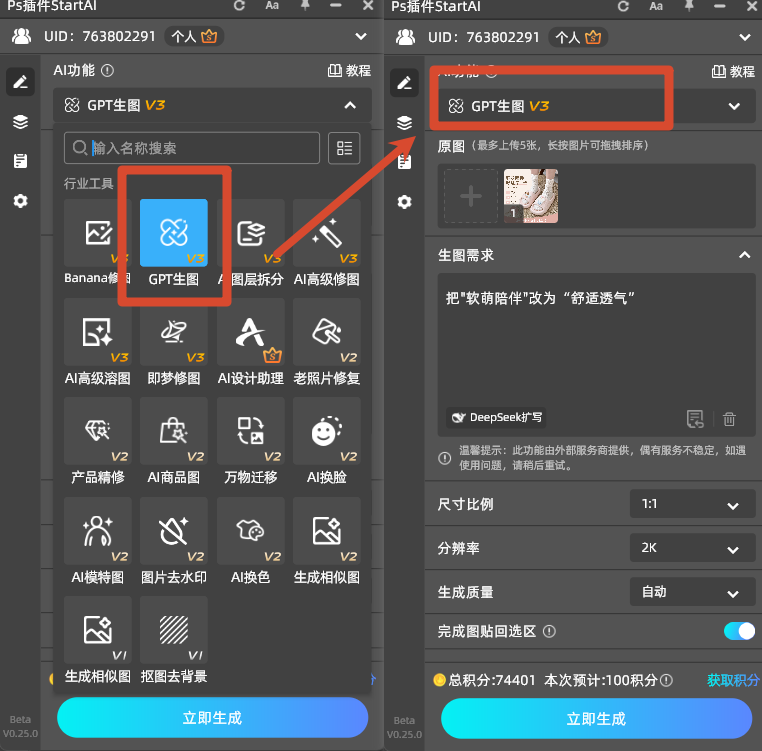The height and width of the screenshot is (751, 762).
Task: Click info icon beside 完成图贴回选区
Action: 549,631
